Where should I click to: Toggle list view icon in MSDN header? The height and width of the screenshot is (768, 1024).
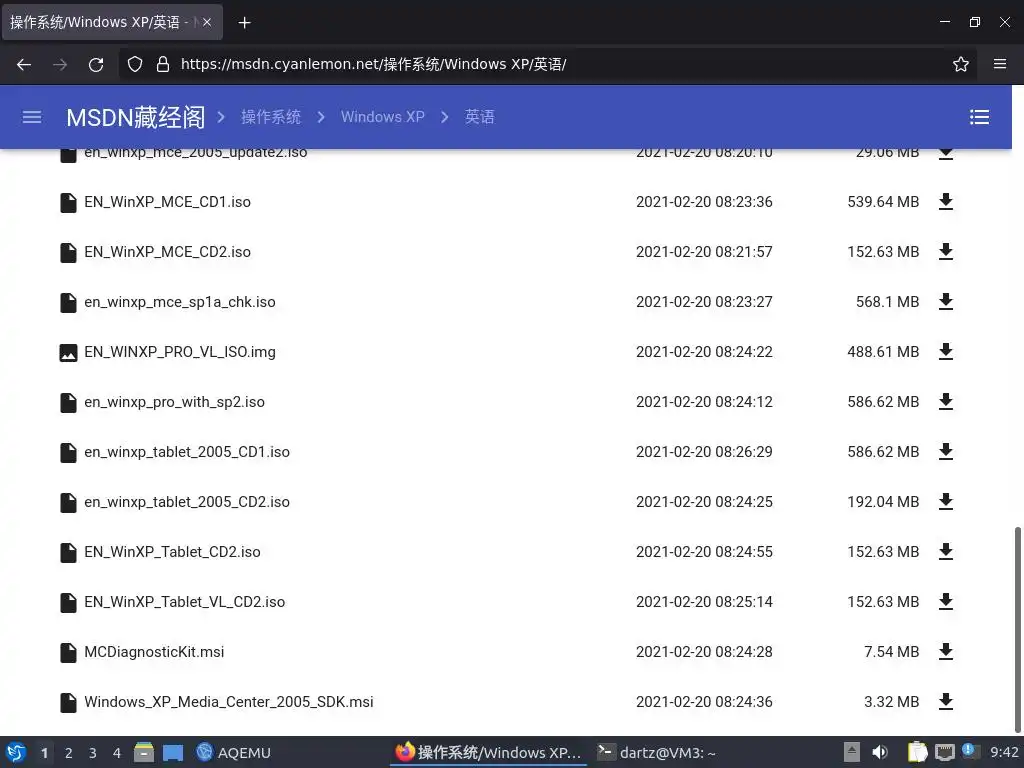point(979,117)
